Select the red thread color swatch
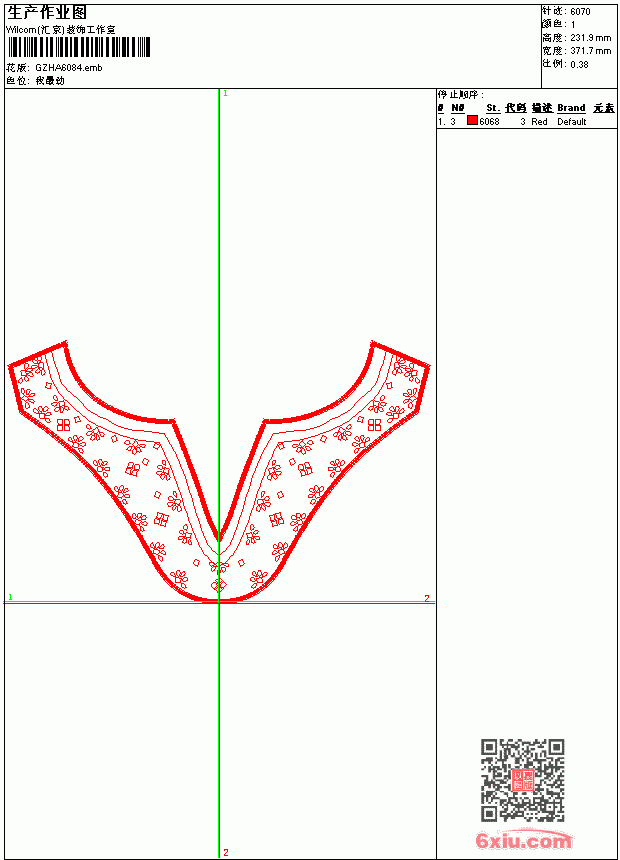Image resolution: width=620 pixels, height=860 pixels. tap(472, 121)
